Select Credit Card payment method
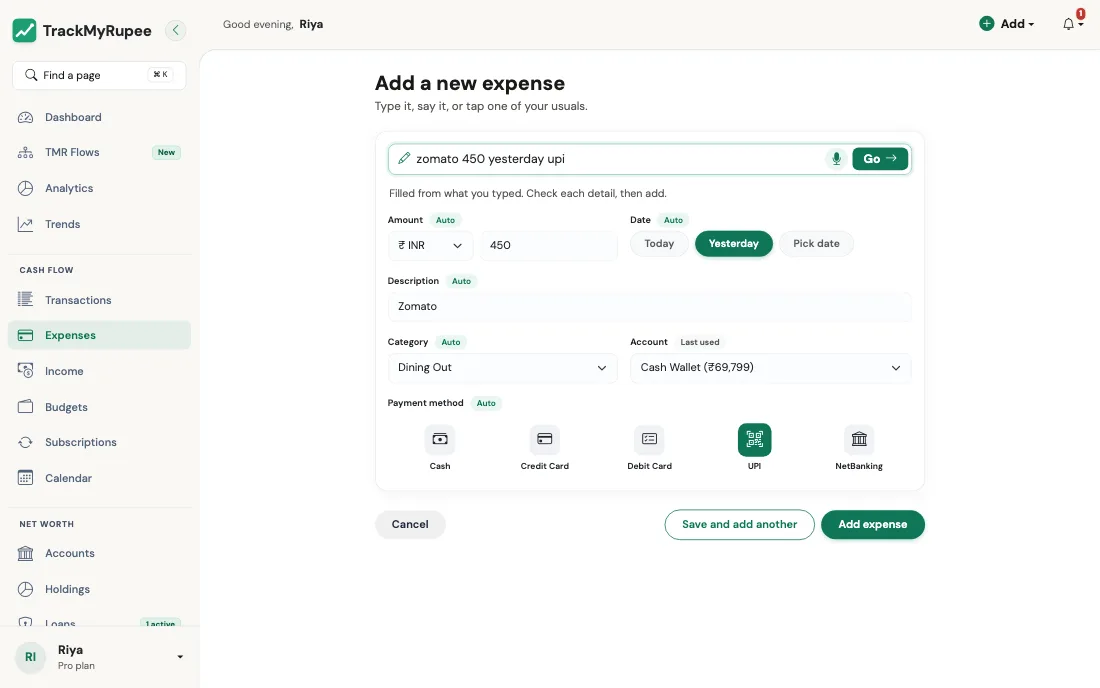Screen dimensions: 1100x688 [x=544, y=447]
